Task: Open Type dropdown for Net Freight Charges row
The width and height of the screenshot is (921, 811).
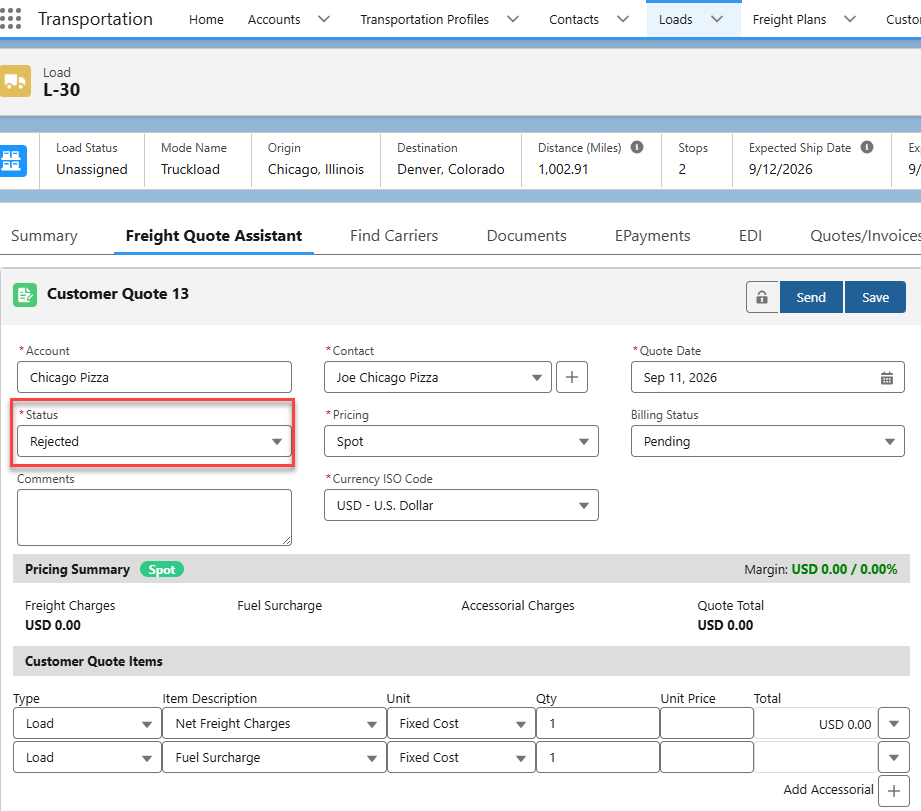Action: coord(87,723)
